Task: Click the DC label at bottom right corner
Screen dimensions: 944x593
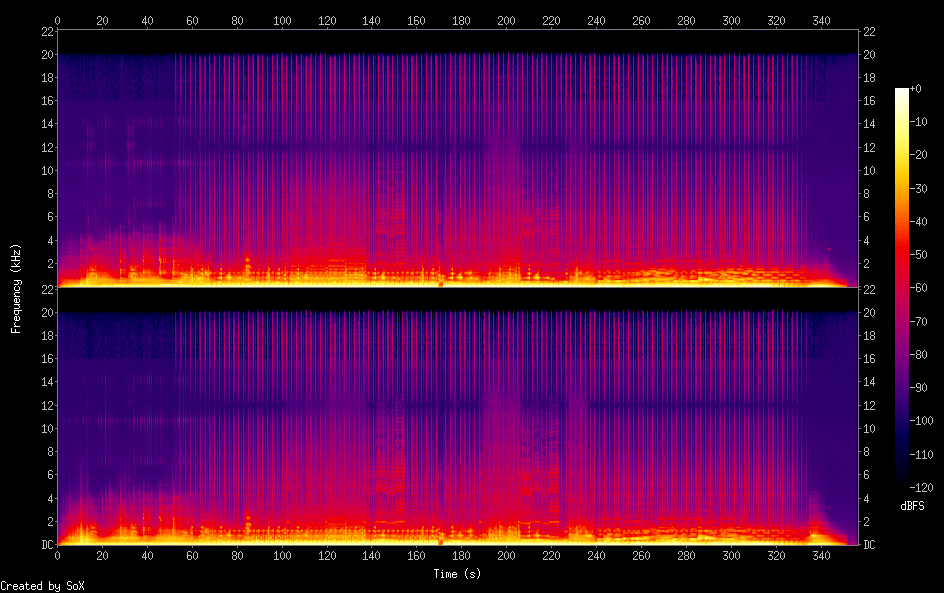Action: click(x=869, y=544)
